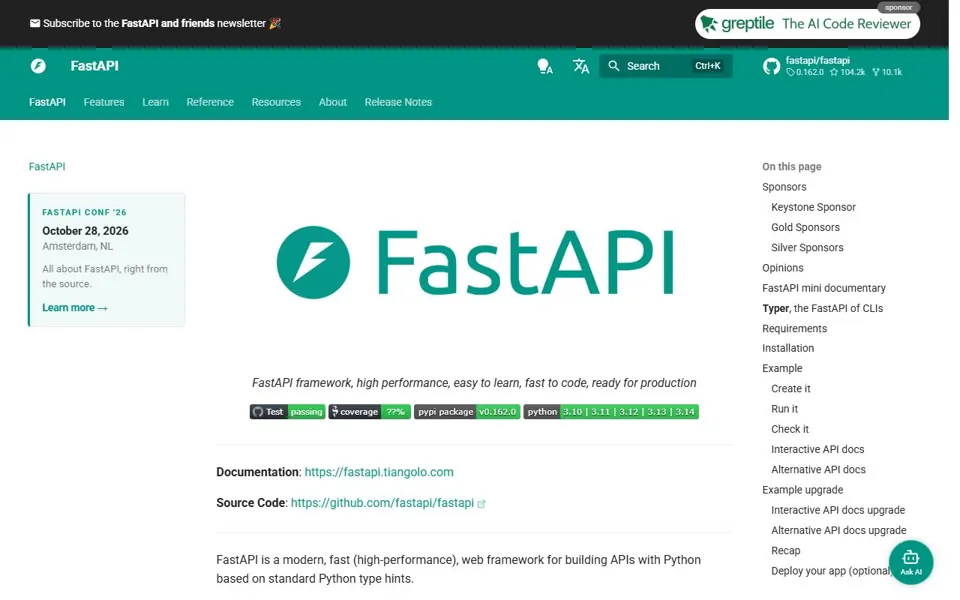Toggle the light/dark theme icon
This screenshot has height=600, width=960.
(544, 66)
